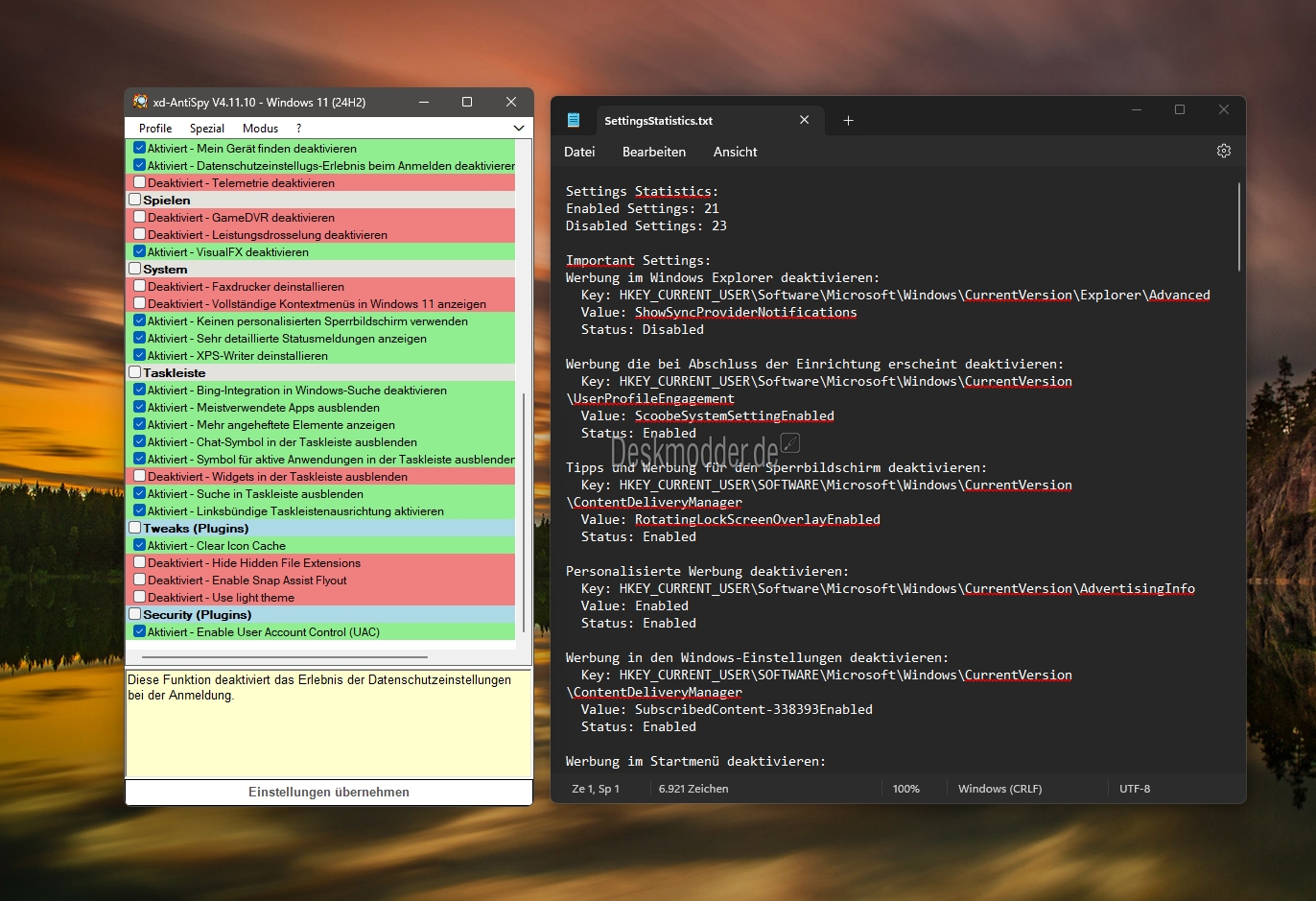Click Windows (CRLF) line ending indicator

click(999, 789)
